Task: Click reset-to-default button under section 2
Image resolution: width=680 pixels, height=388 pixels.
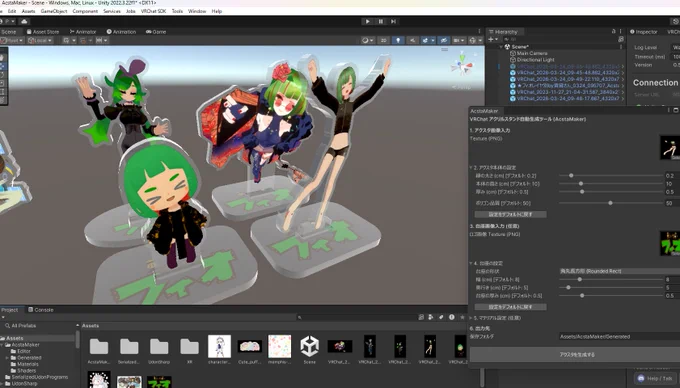Action: (x=510, y=215)
